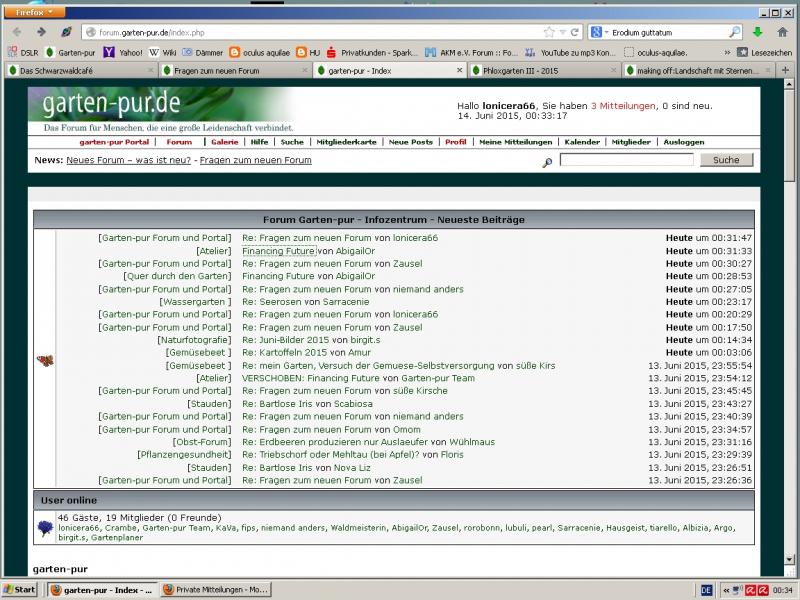Viewport: 800px width, 600px height.
Task: Open the Firefox application menu dropdown
Action: [x=36, y=12]
